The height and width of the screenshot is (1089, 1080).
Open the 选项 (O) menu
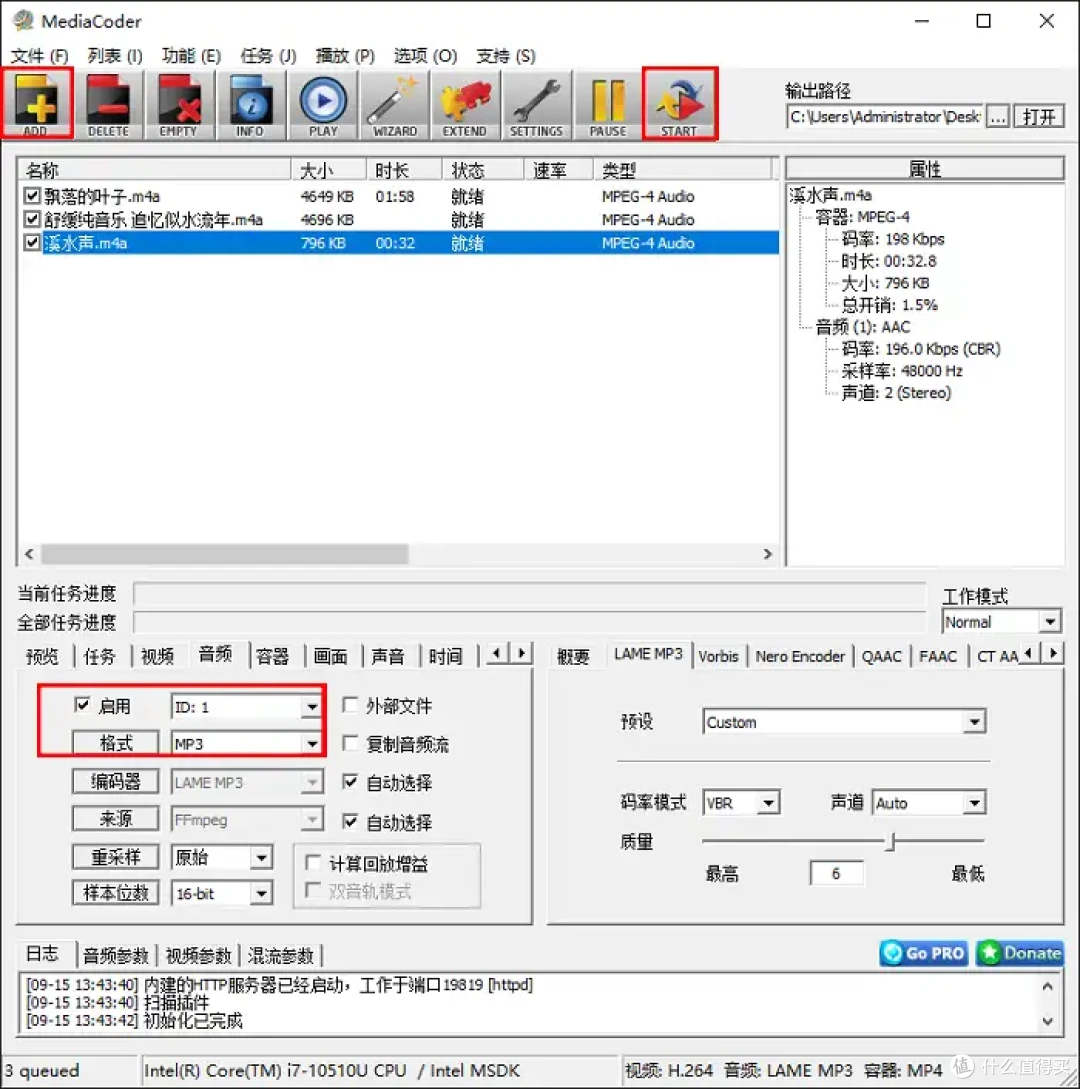point(425,56)
